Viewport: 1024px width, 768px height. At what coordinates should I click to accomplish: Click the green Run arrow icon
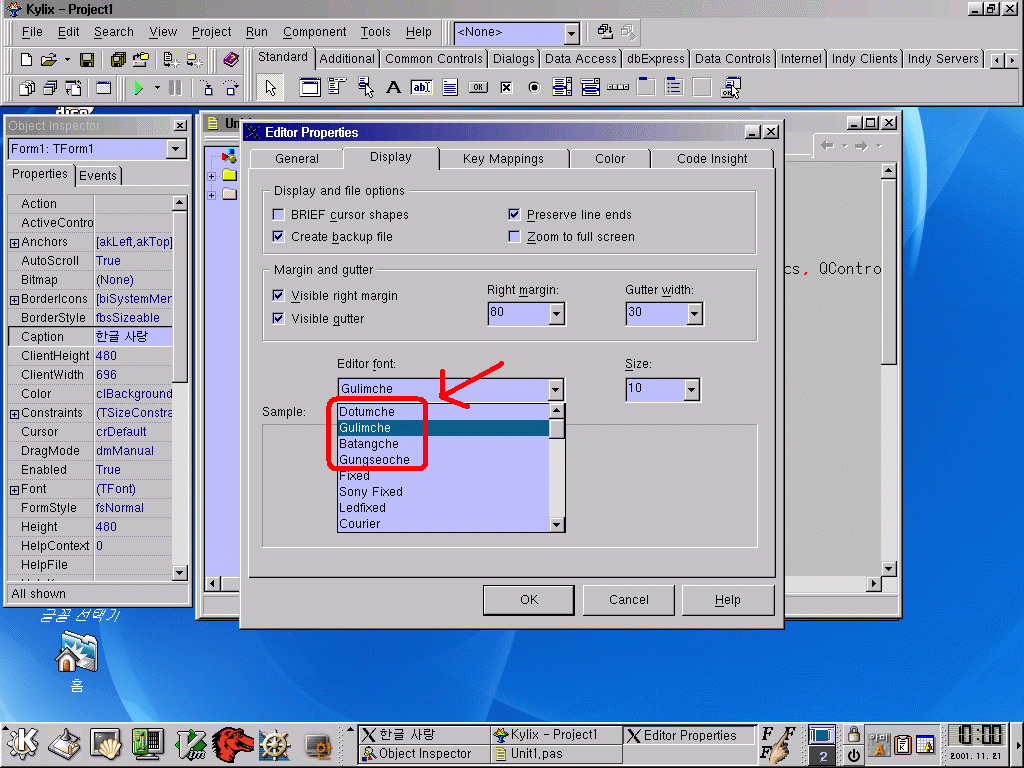click(138, 88)
